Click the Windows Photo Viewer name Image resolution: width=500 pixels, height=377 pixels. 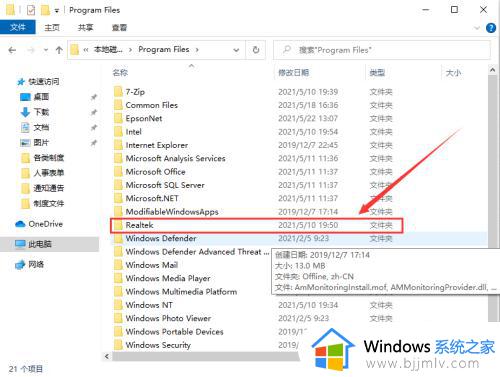168,318
